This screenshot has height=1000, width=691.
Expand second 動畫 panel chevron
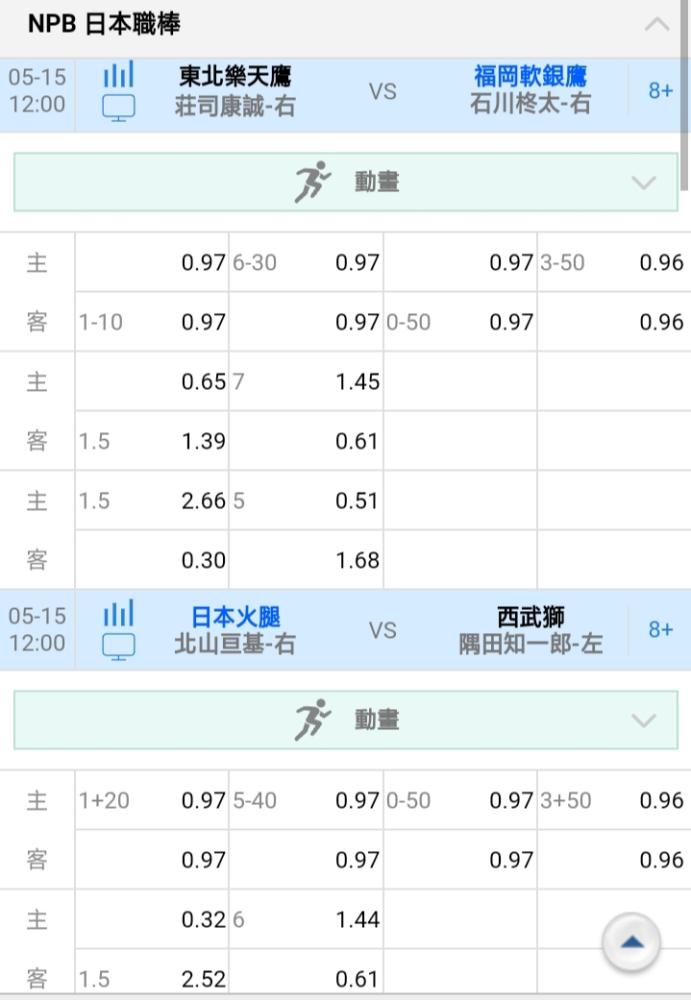pyautogui.click(x=644, y=721)
